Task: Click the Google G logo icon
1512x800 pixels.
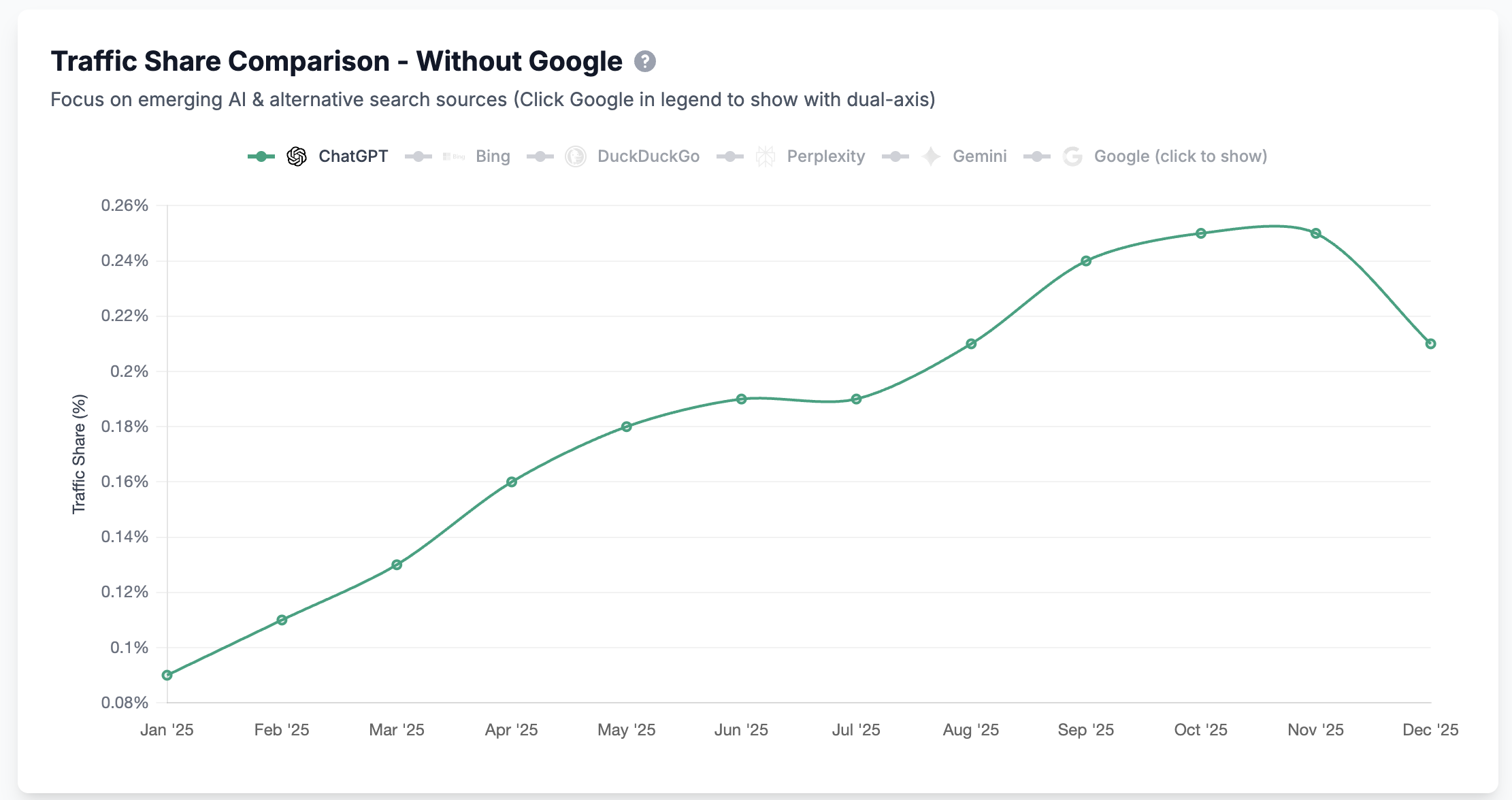Action: point(1072,156)
